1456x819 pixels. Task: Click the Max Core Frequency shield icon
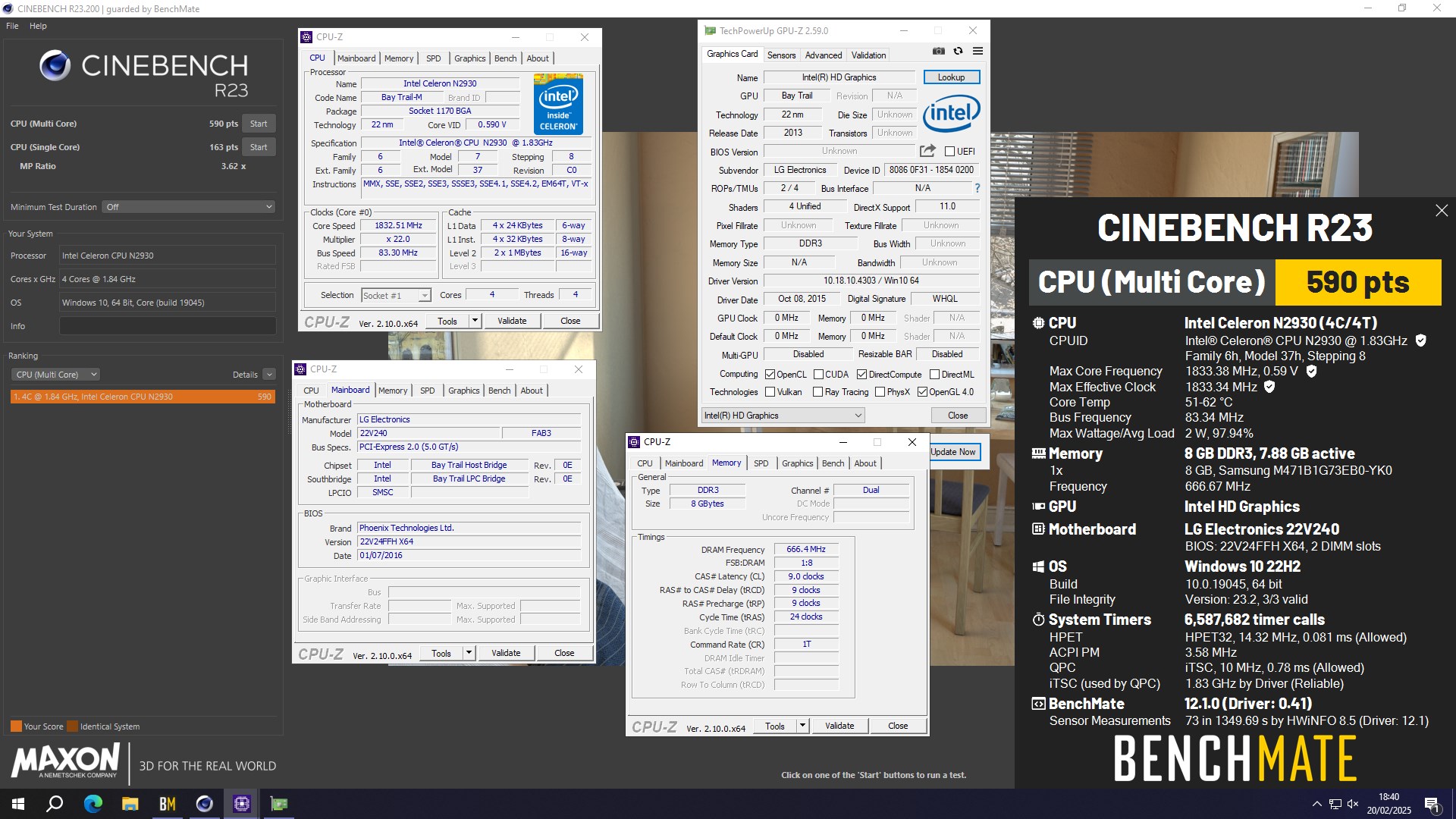(x=1311, y=371)
